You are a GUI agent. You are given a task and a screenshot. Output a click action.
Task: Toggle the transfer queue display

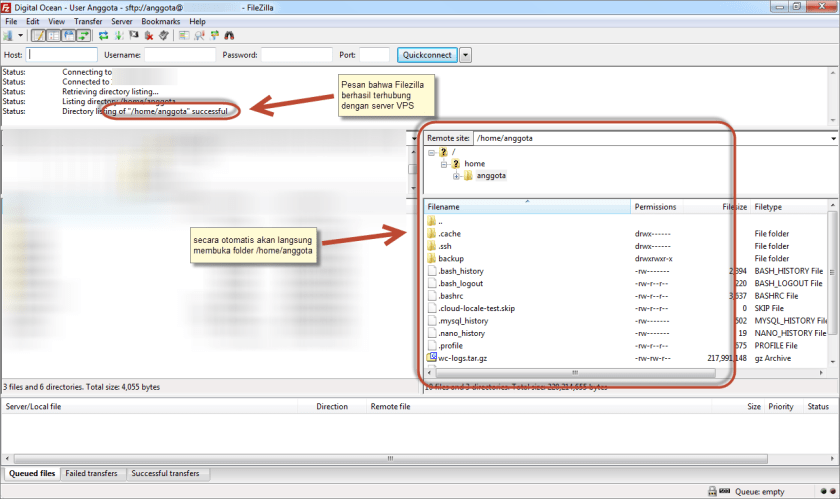tap(84, 35)
